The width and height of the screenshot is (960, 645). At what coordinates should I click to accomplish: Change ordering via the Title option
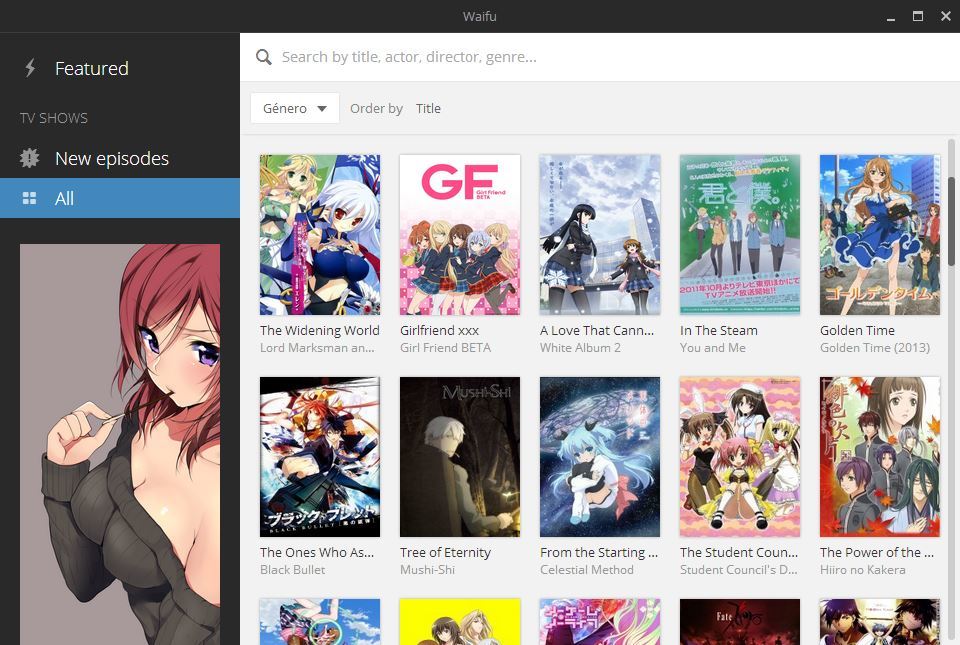[428, 108]
